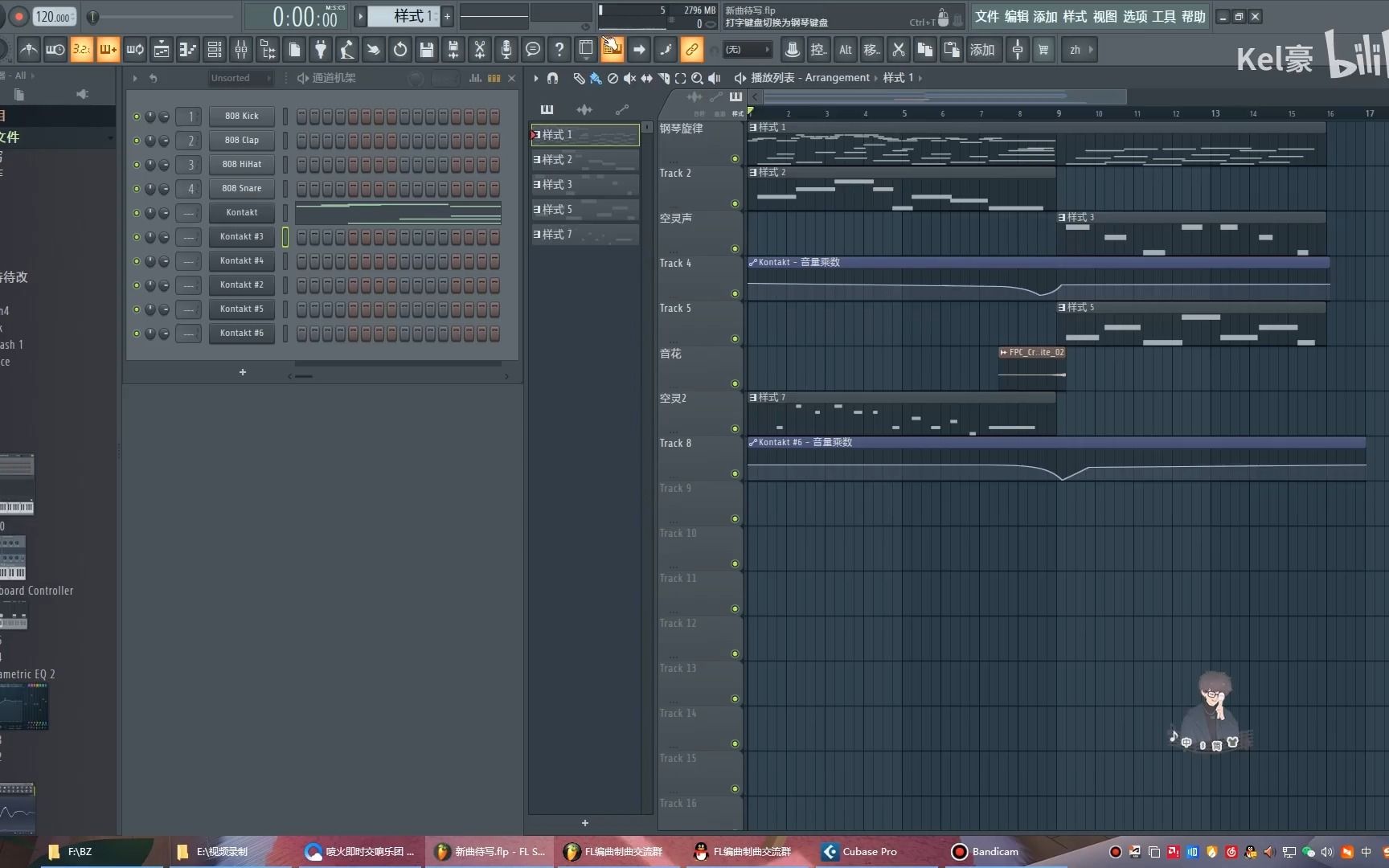Adjust the 808 Kick channel volume knob
This screenshot has width=1389, height=868.
(164, 117)
